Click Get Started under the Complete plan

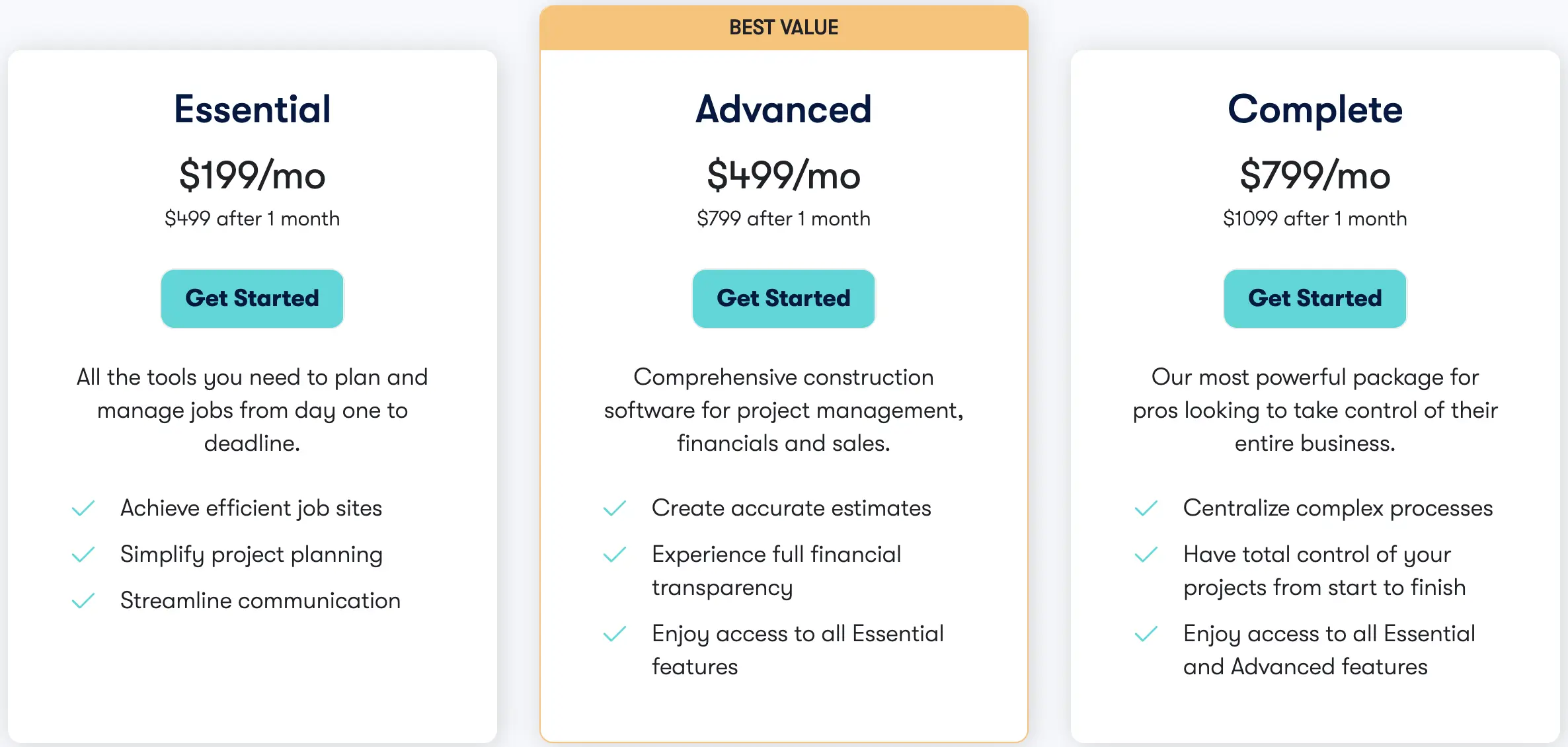pyautogui.click(x=1314, y=298)
